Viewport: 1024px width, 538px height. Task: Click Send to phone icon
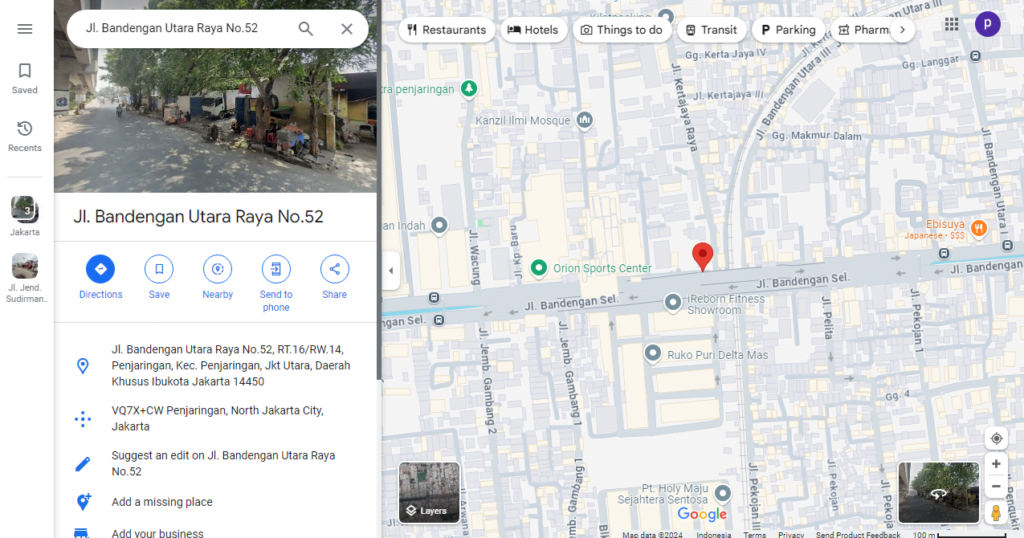[276, 269]
